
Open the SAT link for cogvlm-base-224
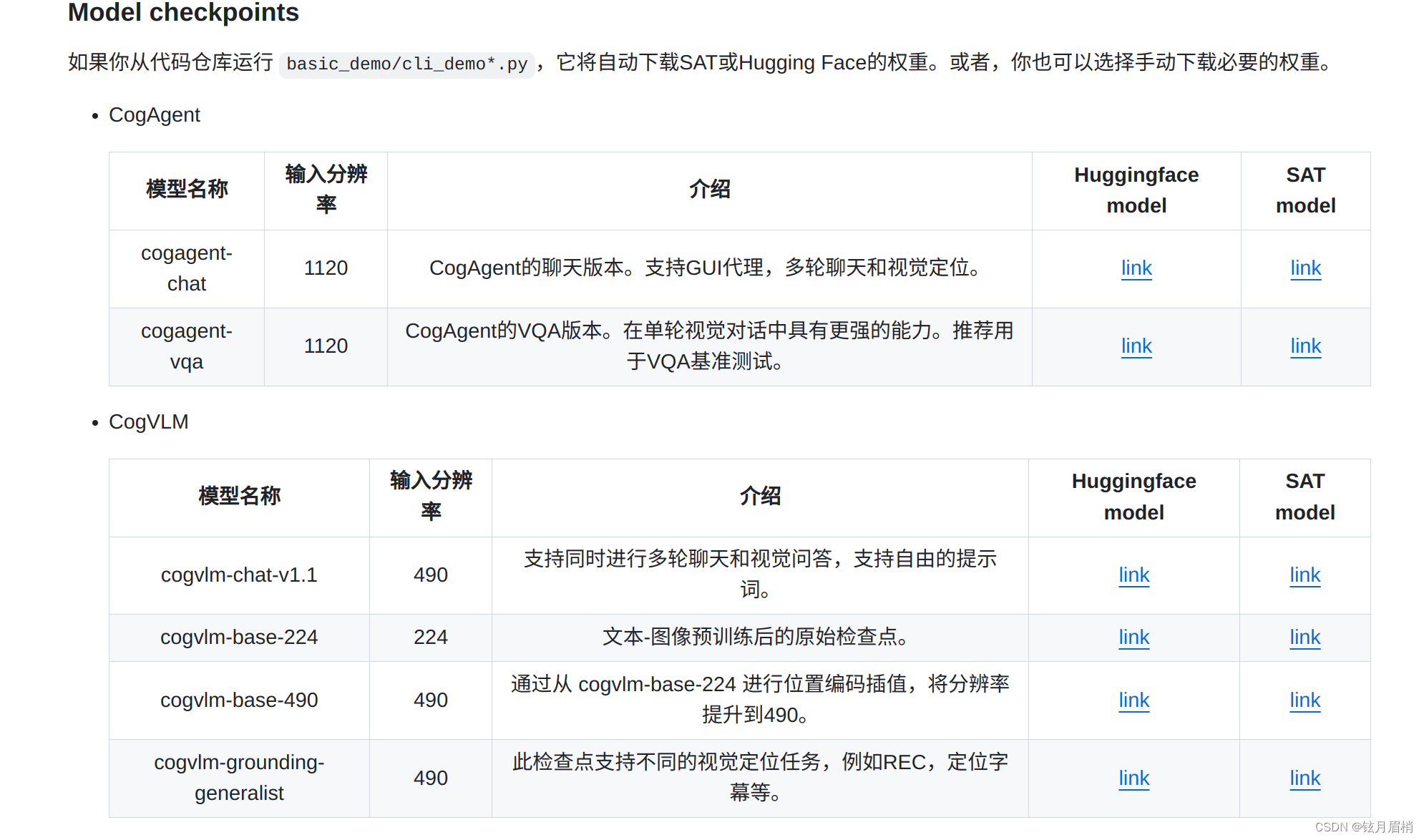pos(1304,637)
